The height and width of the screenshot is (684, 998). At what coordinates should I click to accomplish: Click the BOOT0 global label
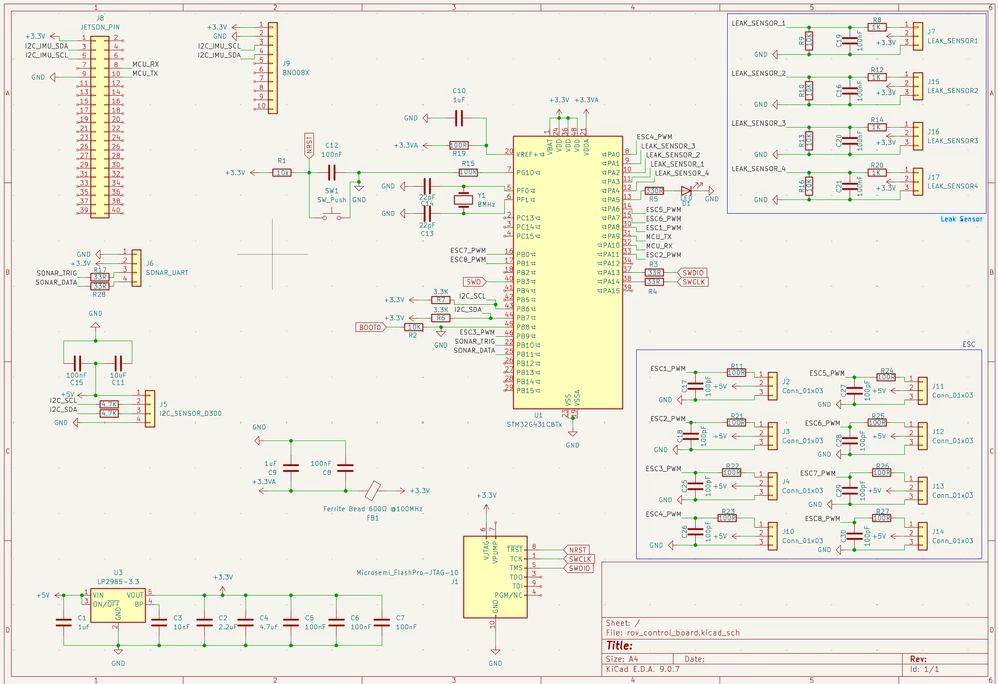370,327
